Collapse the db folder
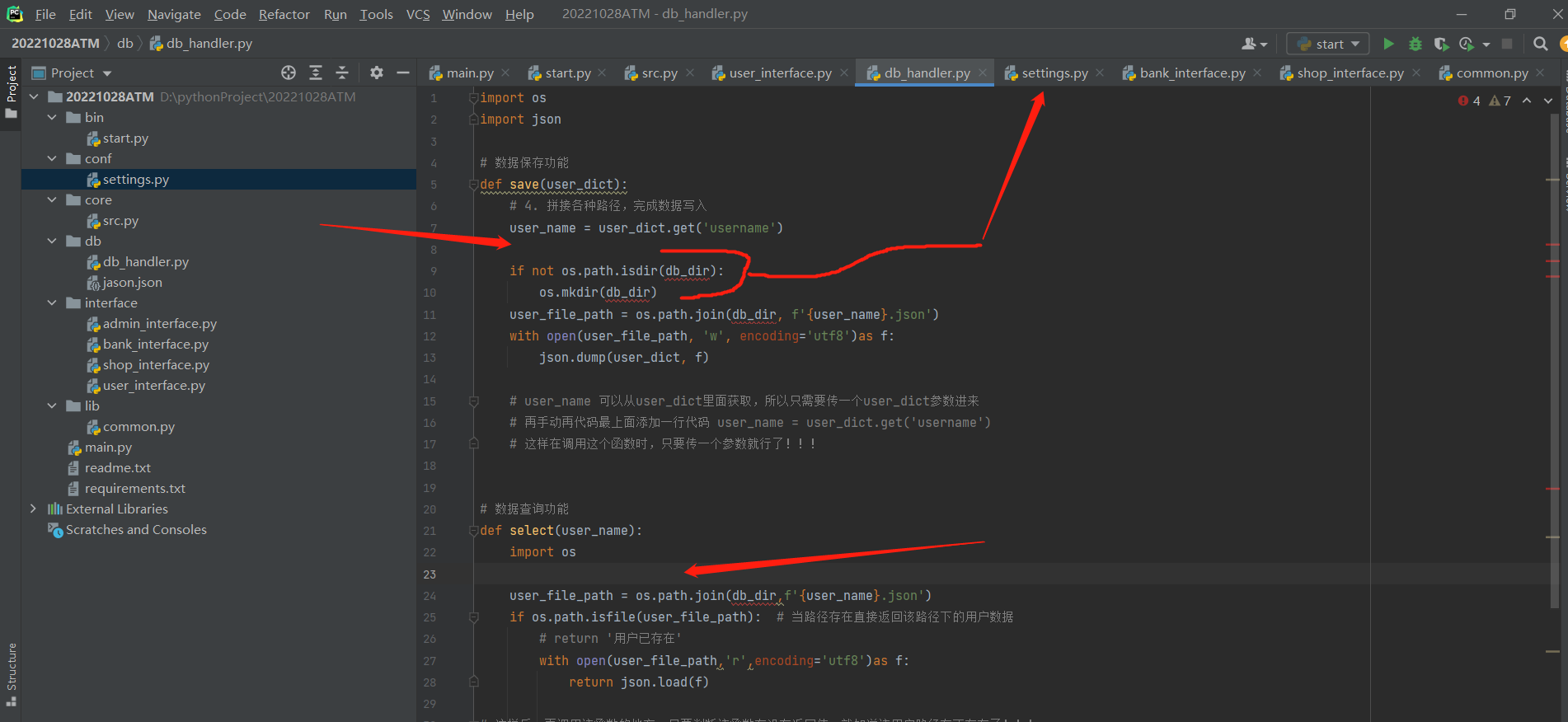The width and height of the screenshot is (1568, 722). tap(52, 241)
